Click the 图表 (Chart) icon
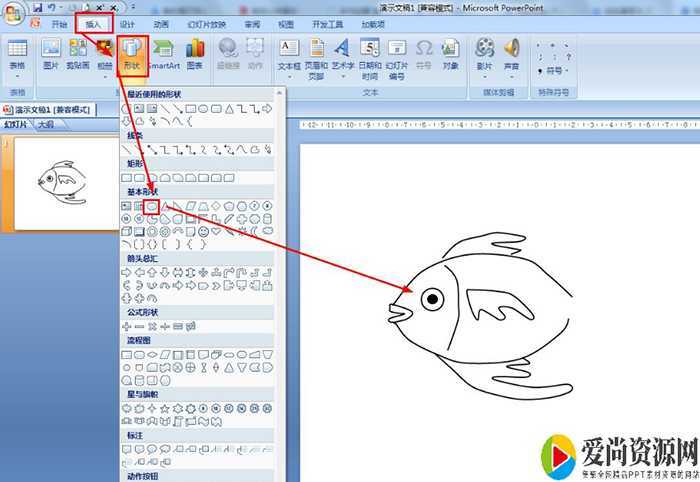Viewport: 700px width, 482px height. [x=195, y=56]
